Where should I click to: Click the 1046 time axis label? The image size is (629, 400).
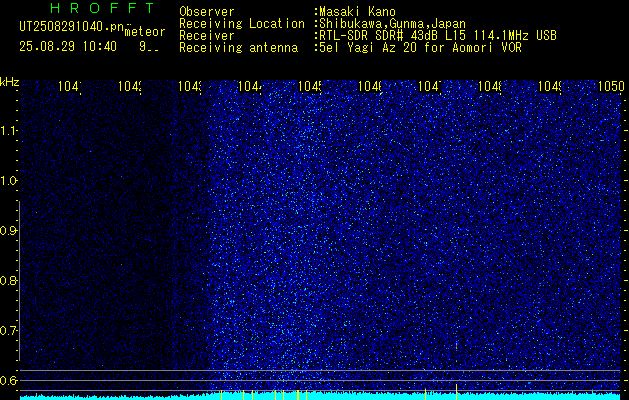click(x=370, y=86)
